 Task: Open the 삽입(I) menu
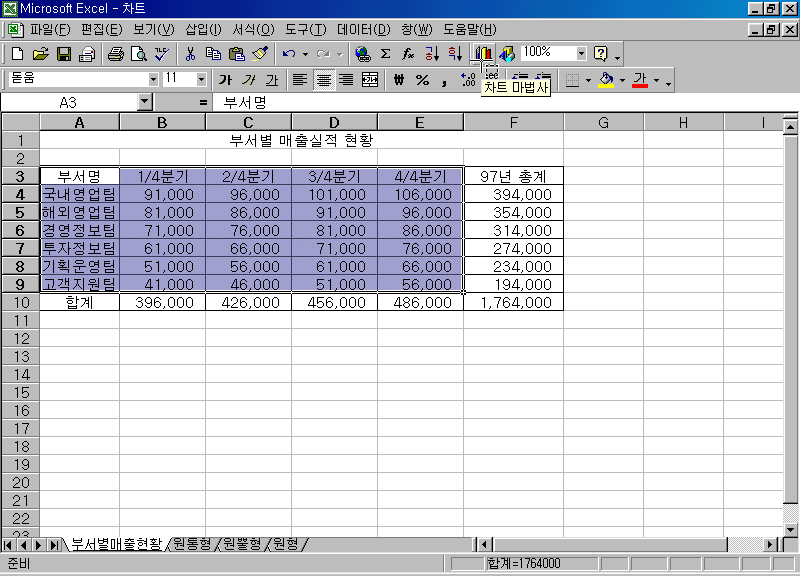204,30
